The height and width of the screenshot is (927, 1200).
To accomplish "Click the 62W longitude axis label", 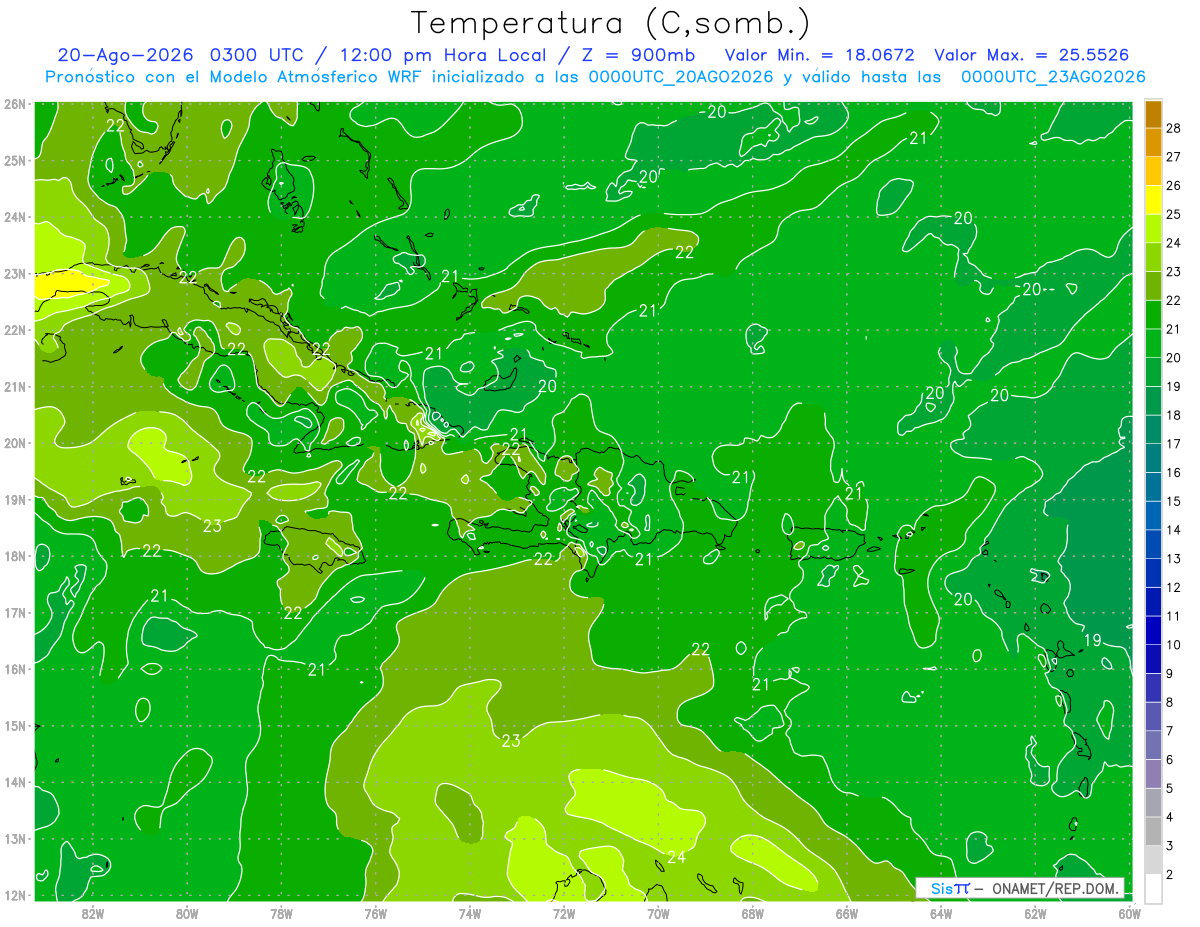I will click(1035, 913).
